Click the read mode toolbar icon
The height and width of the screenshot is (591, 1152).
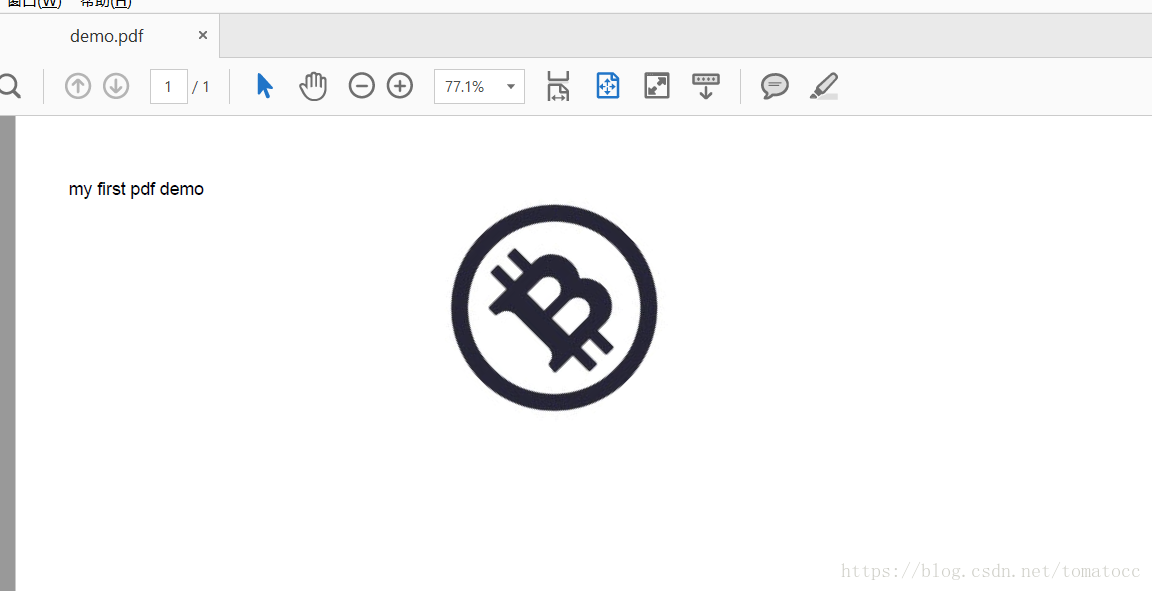click(x=706, y=86)
